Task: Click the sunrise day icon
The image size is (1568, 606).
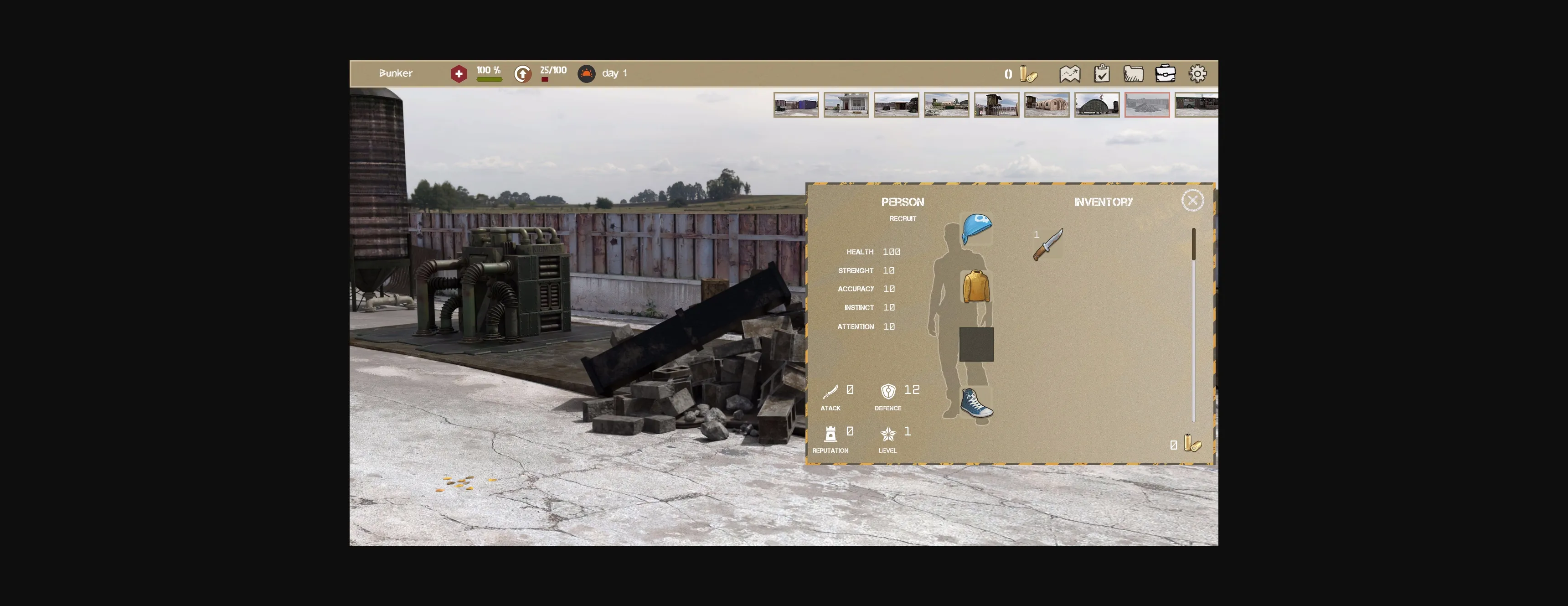Action: [586, 74]
